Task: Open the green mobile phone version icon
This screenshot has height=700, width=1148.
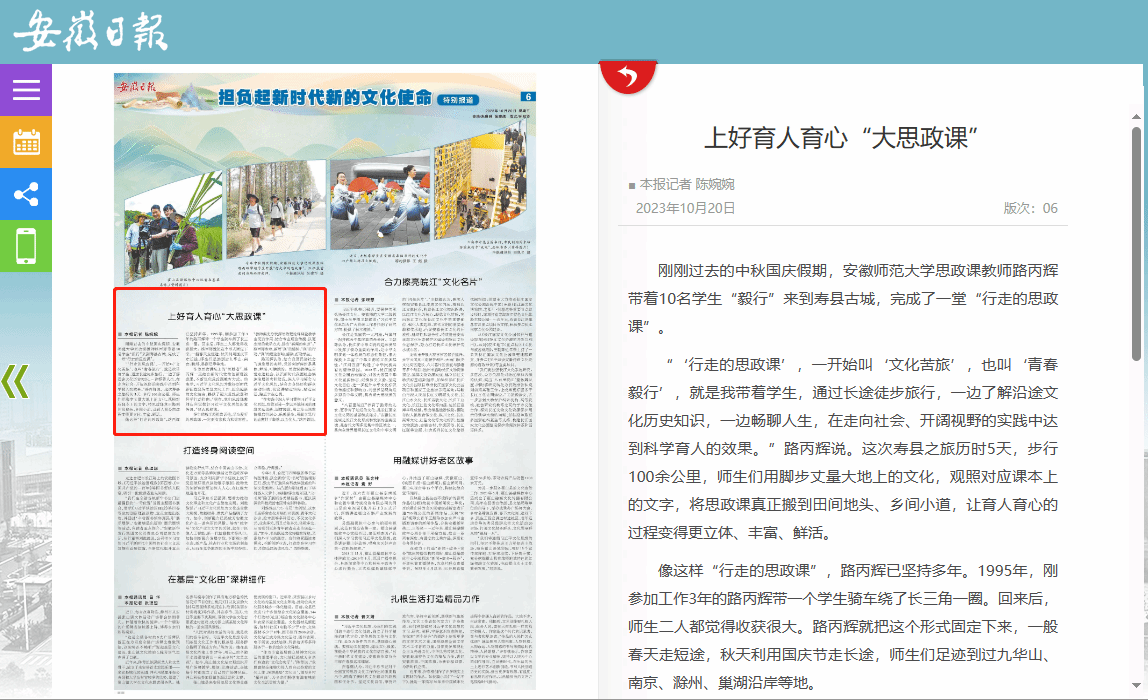Action: click(x=26, y=246)
